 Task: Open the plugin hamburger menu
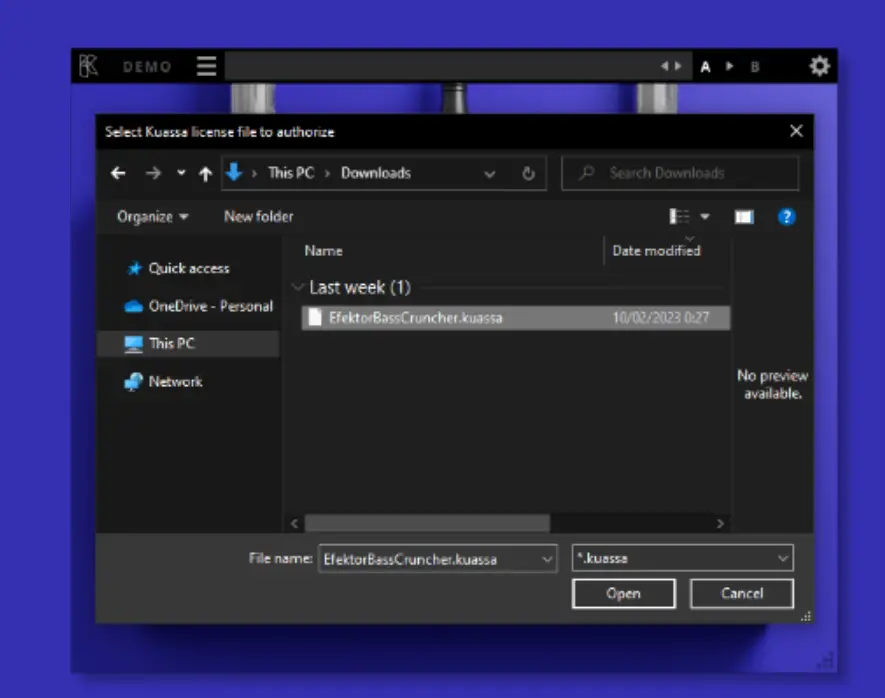tap(206, 67)
